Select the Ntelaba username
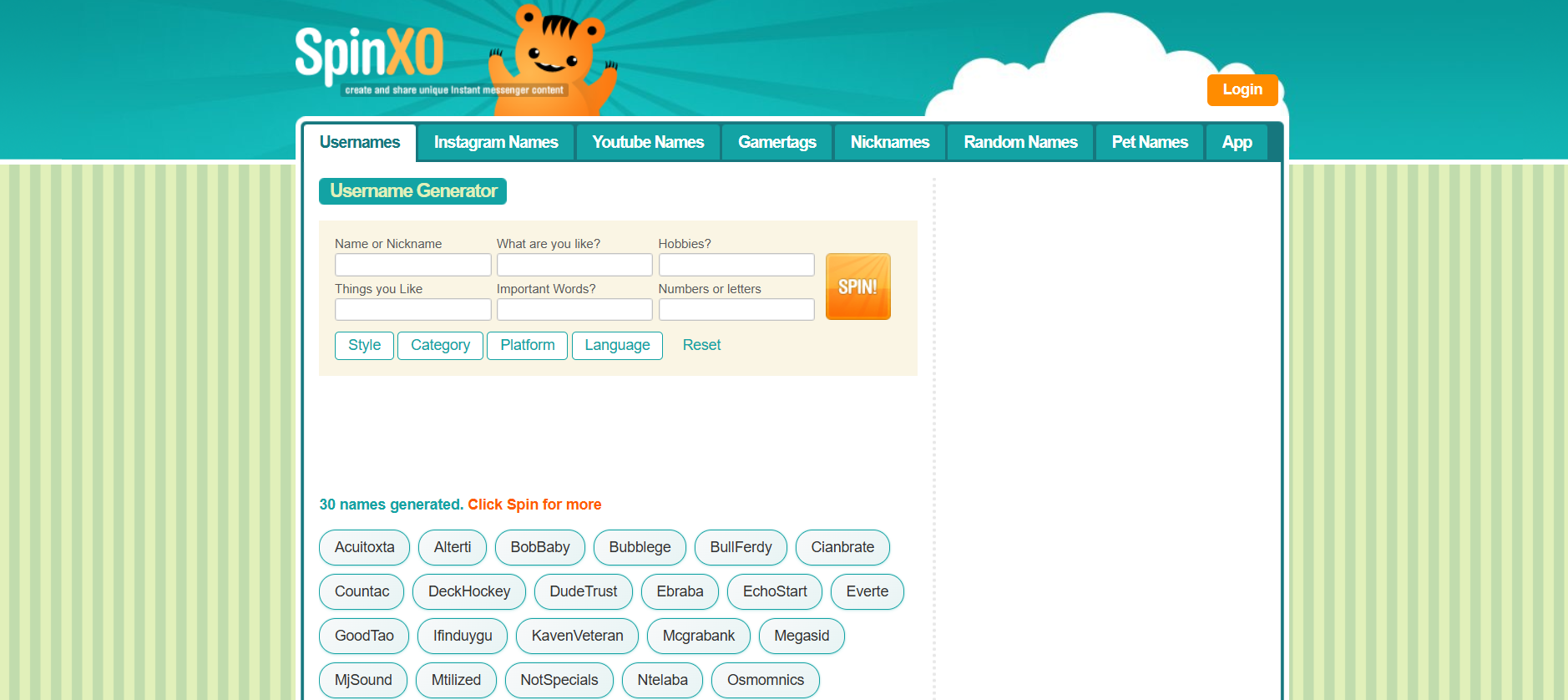Screen dimensions: 1568x700 662,680
